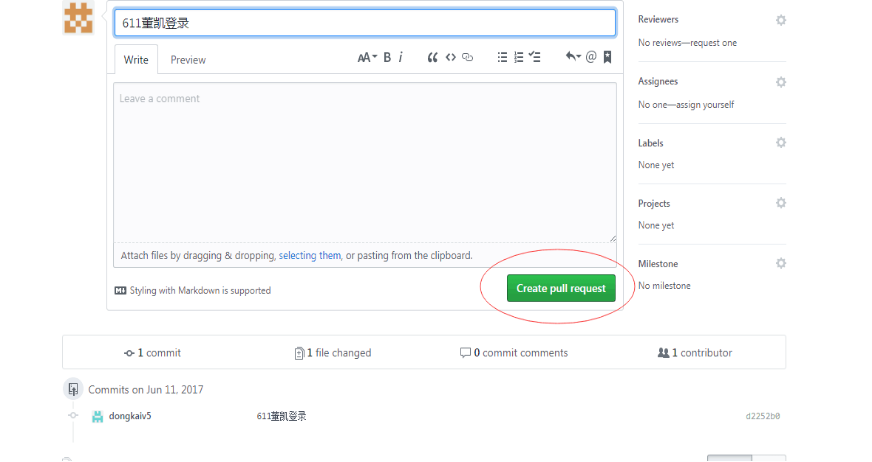Click the orange user avatar thumbnail
The height and width of the screenshot is (462, 872).
(x=78, y=18)
